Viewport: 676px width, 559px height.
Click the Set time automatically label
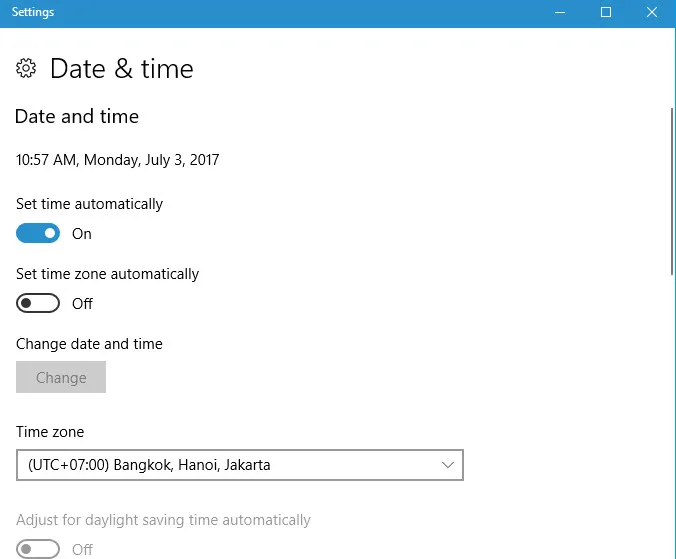(89, 204)
